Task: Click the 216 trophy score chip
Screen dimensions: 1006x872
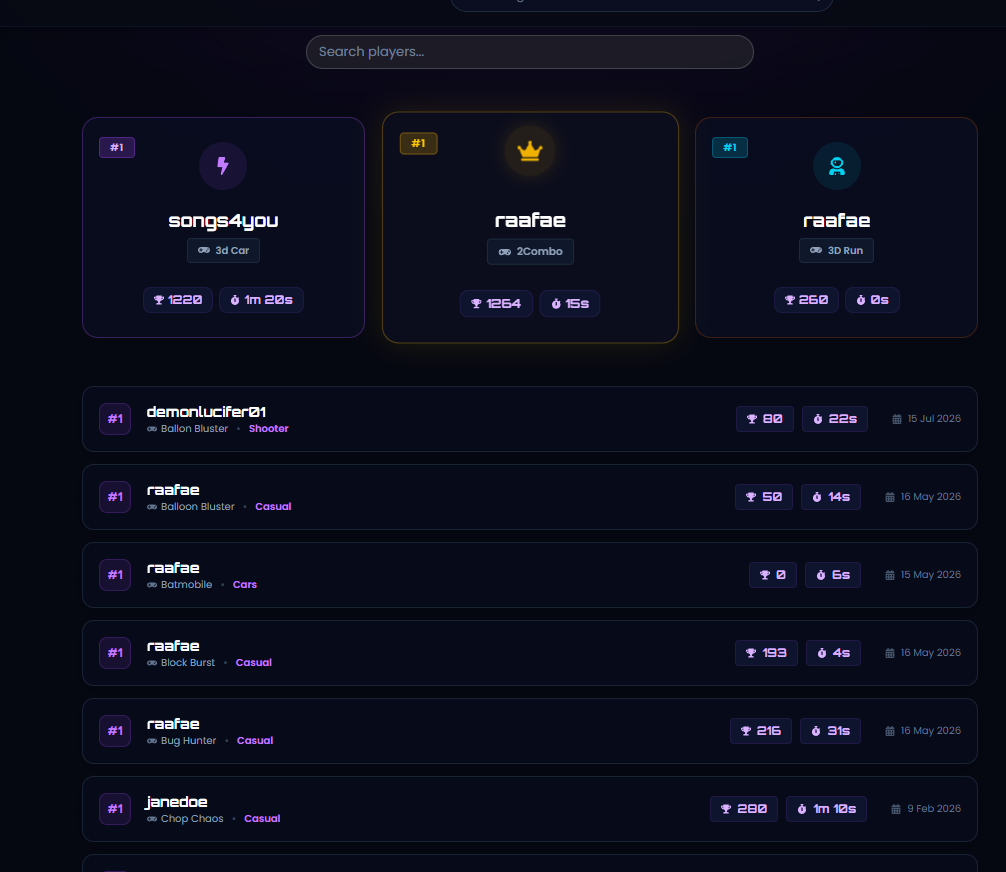Action: [760, 731]
